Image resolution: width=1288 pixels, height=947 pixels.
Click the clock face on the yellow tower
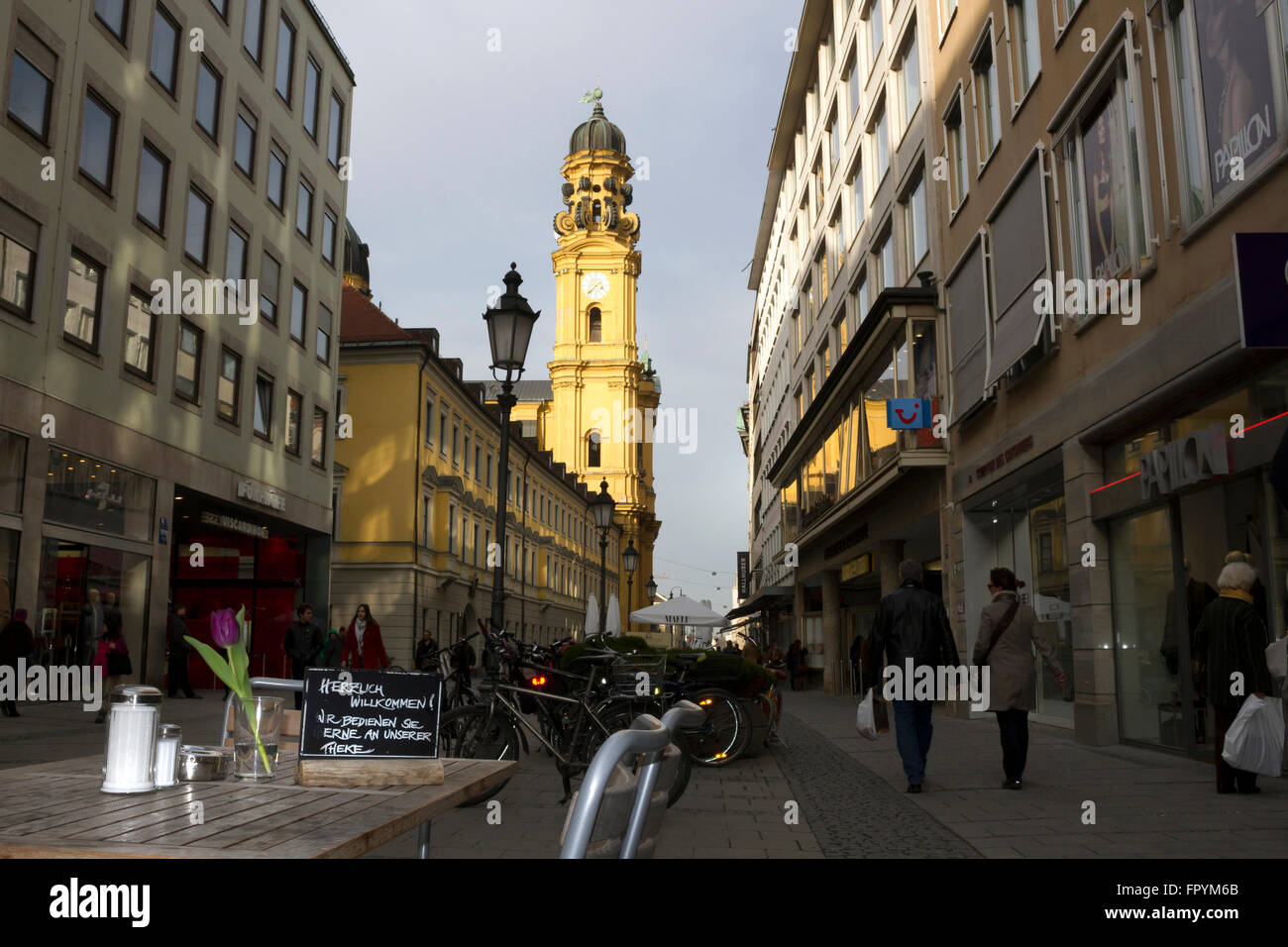[x=594, y=285]
